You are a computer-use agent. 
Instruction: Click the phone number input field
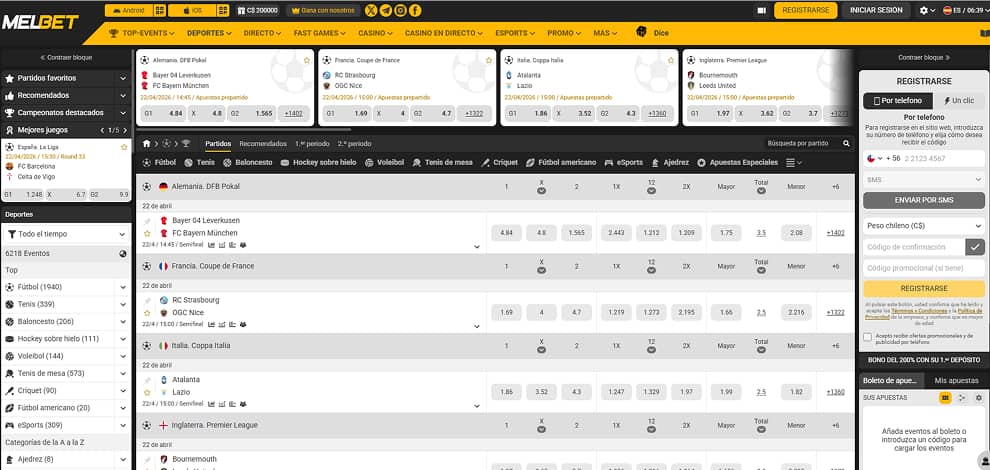(943, 159)
